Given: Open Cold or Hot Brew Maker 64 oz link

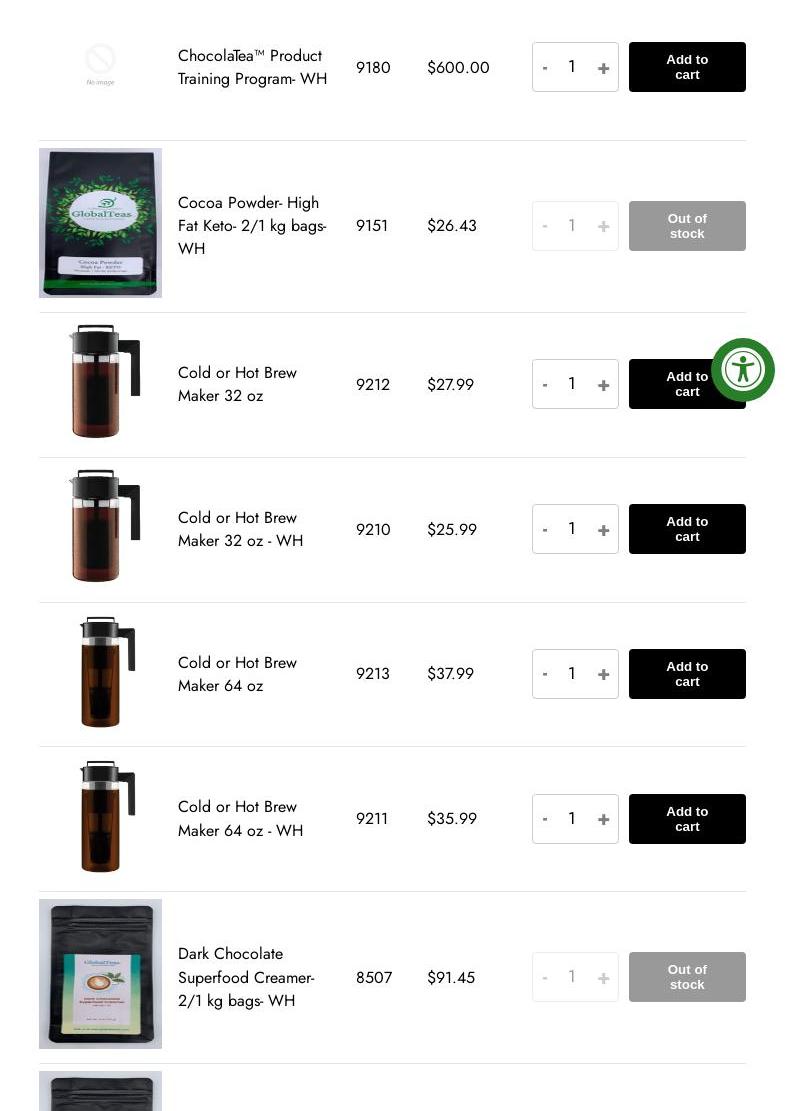Looking at the screenshot, I should point(237,674).
